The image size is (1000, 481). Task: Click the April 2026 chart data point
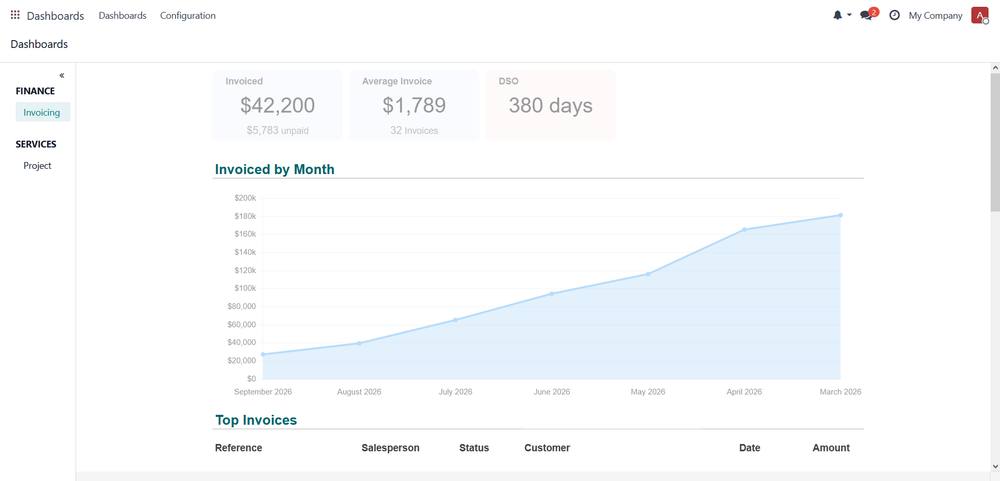click(x=744, y=230)
